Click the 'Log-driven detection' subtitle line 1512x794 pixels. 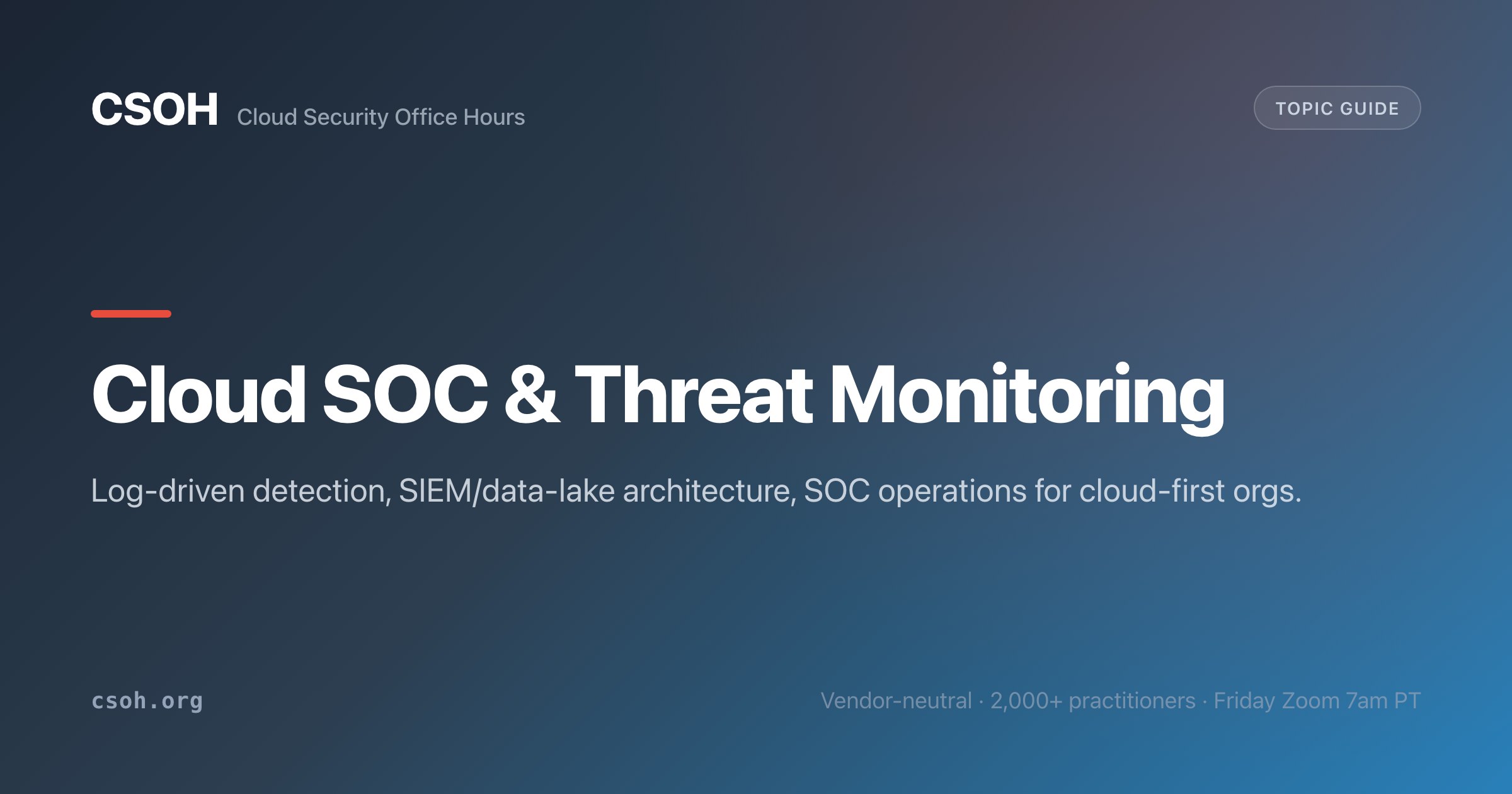pos(696,491)
